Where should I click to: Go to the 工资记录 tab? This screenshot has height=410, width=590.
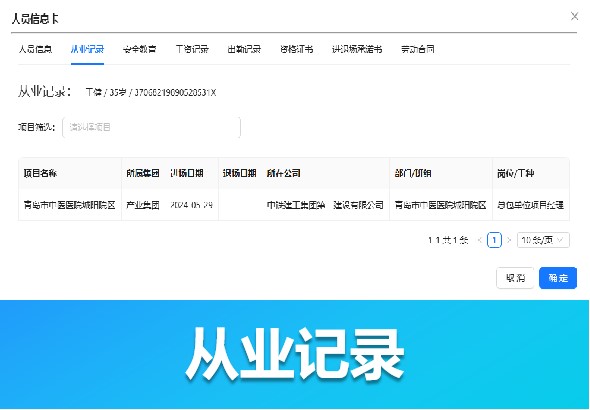click(x=192, y=49)
